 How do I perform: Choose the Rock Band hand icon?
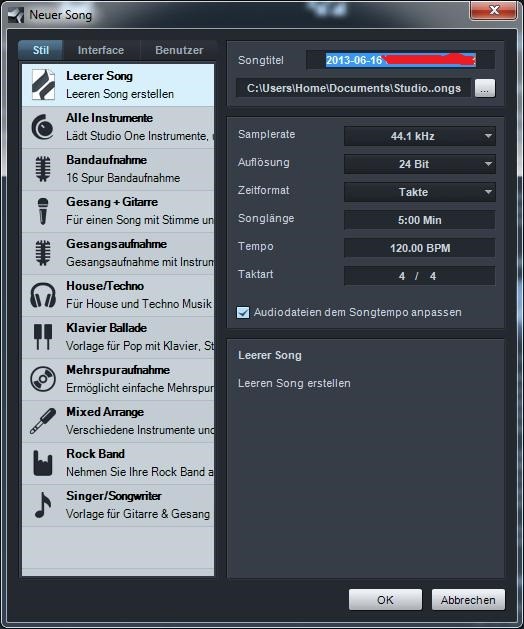[x=43, y=463]
